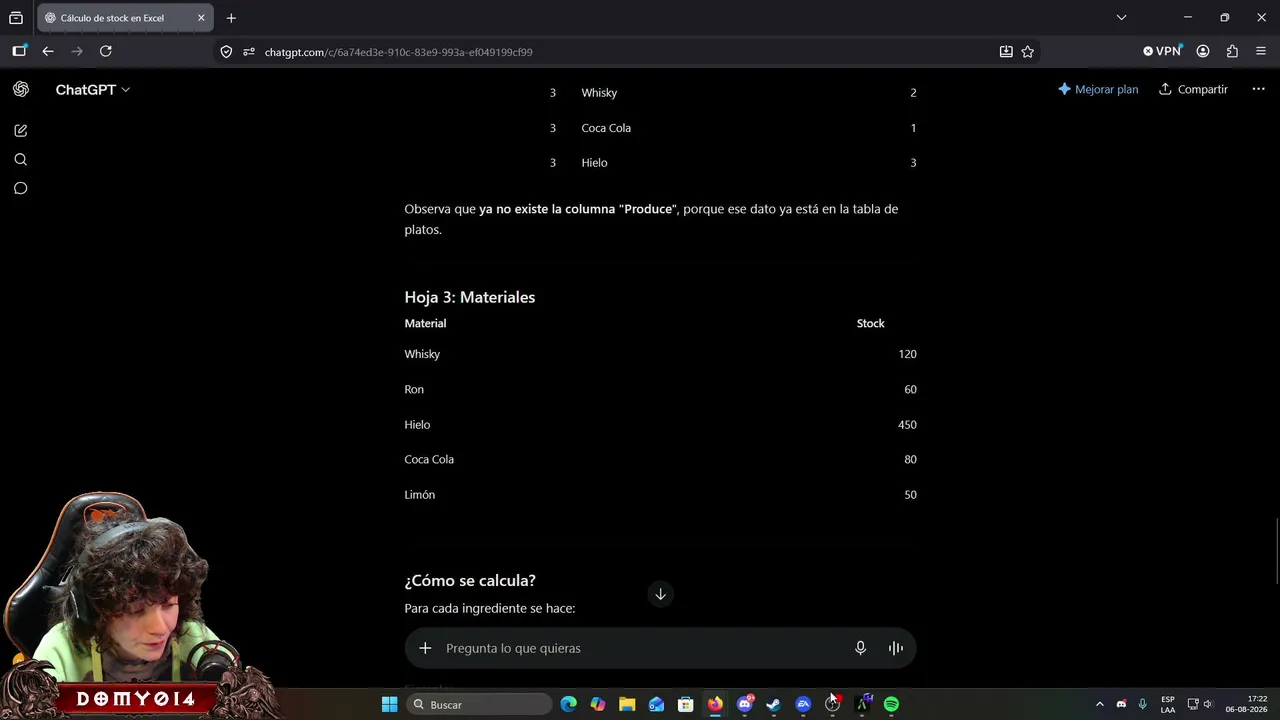Viewport: 1280px width, 720px height.
Task: Click the plus attach button in prompt box
Action: (425, 648)
